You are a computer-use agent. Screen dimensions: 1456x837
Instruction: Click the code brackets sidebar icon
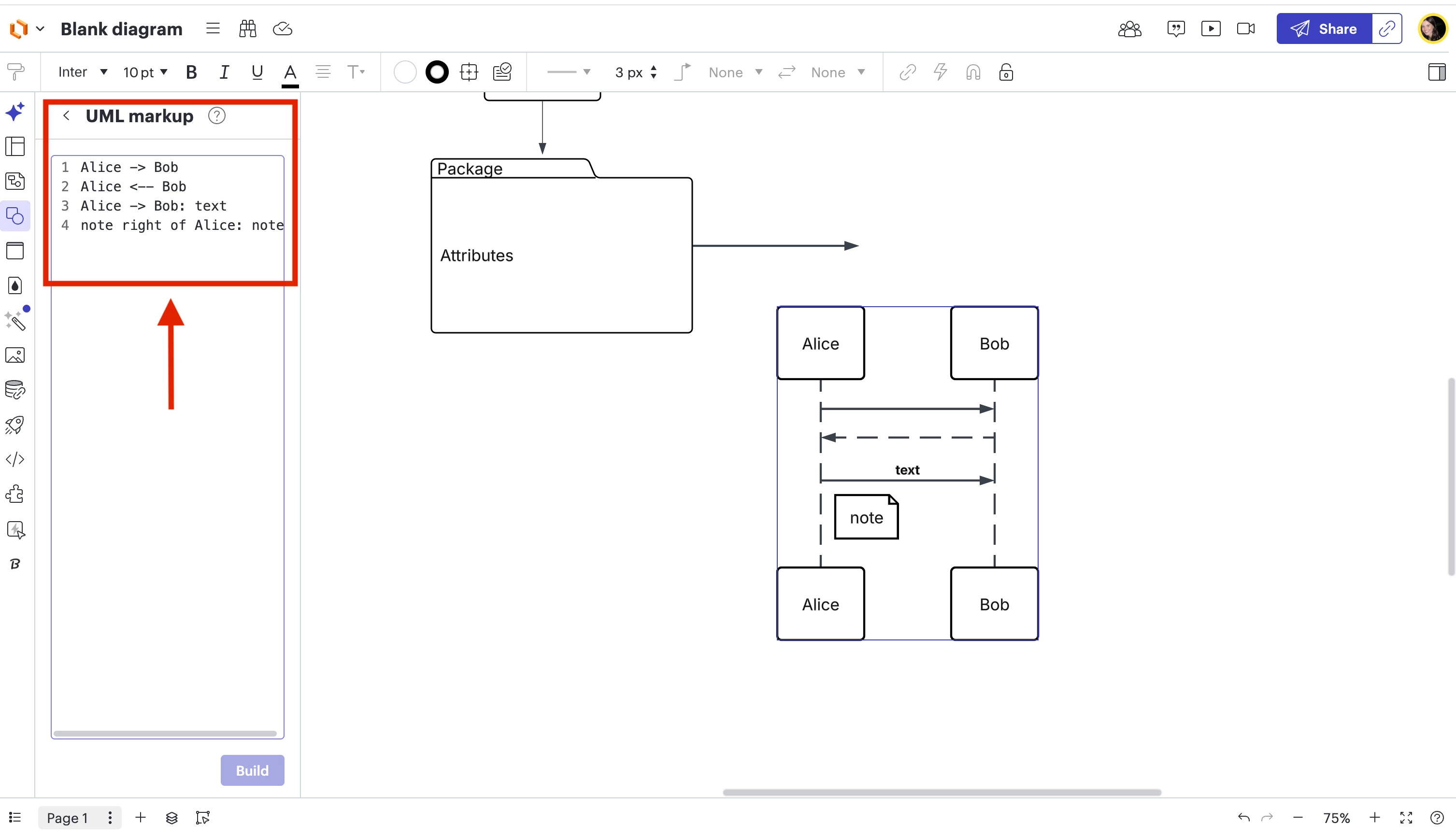point(15,459)
